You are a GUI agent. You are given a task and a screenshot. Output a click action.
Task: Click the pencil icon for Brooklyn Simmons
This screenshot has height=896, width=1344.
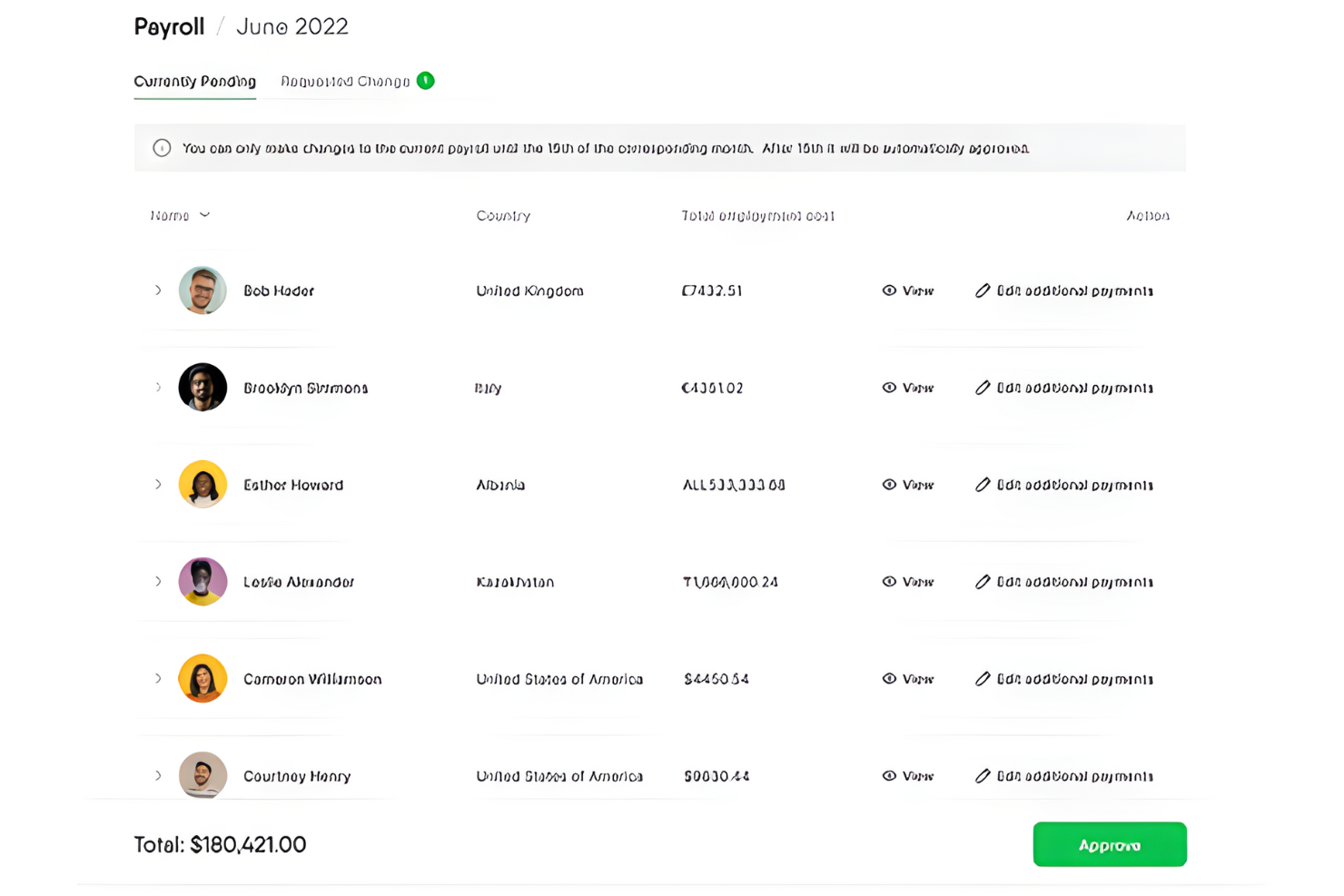[983, 388]
